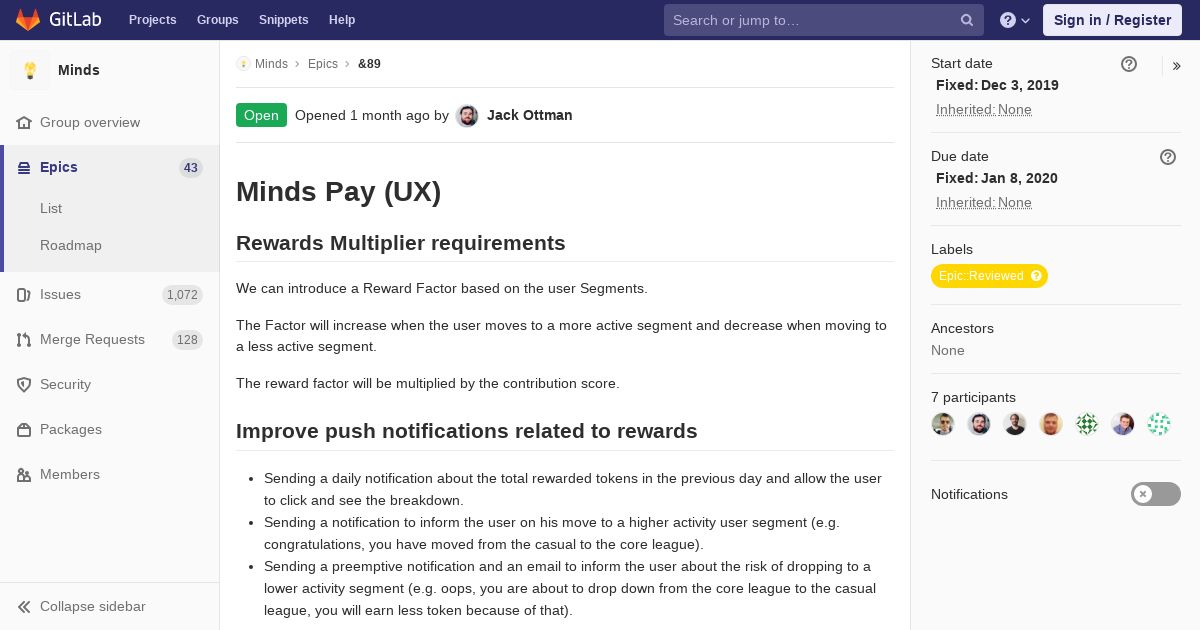Click the Sign in / Register button
Screen dimensions: 1200x630
[x=1112, y=20]
